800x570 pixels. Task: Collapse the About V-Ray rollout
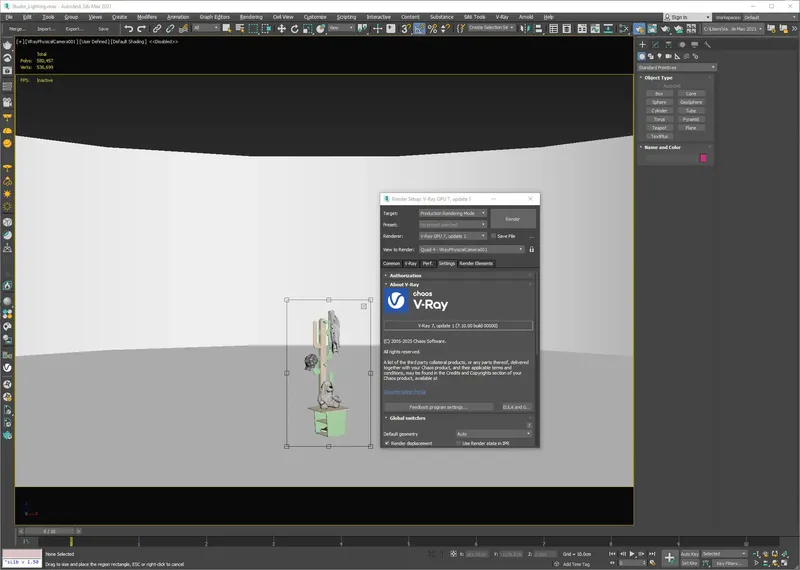click(404, 285)
